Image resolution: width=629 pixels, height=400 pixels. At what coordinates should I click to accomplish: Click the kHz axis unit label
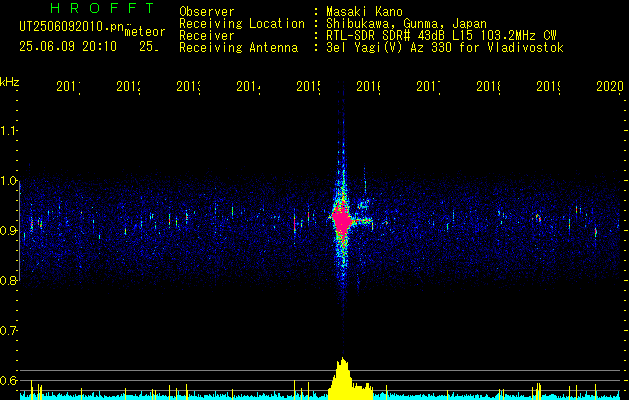10,82
